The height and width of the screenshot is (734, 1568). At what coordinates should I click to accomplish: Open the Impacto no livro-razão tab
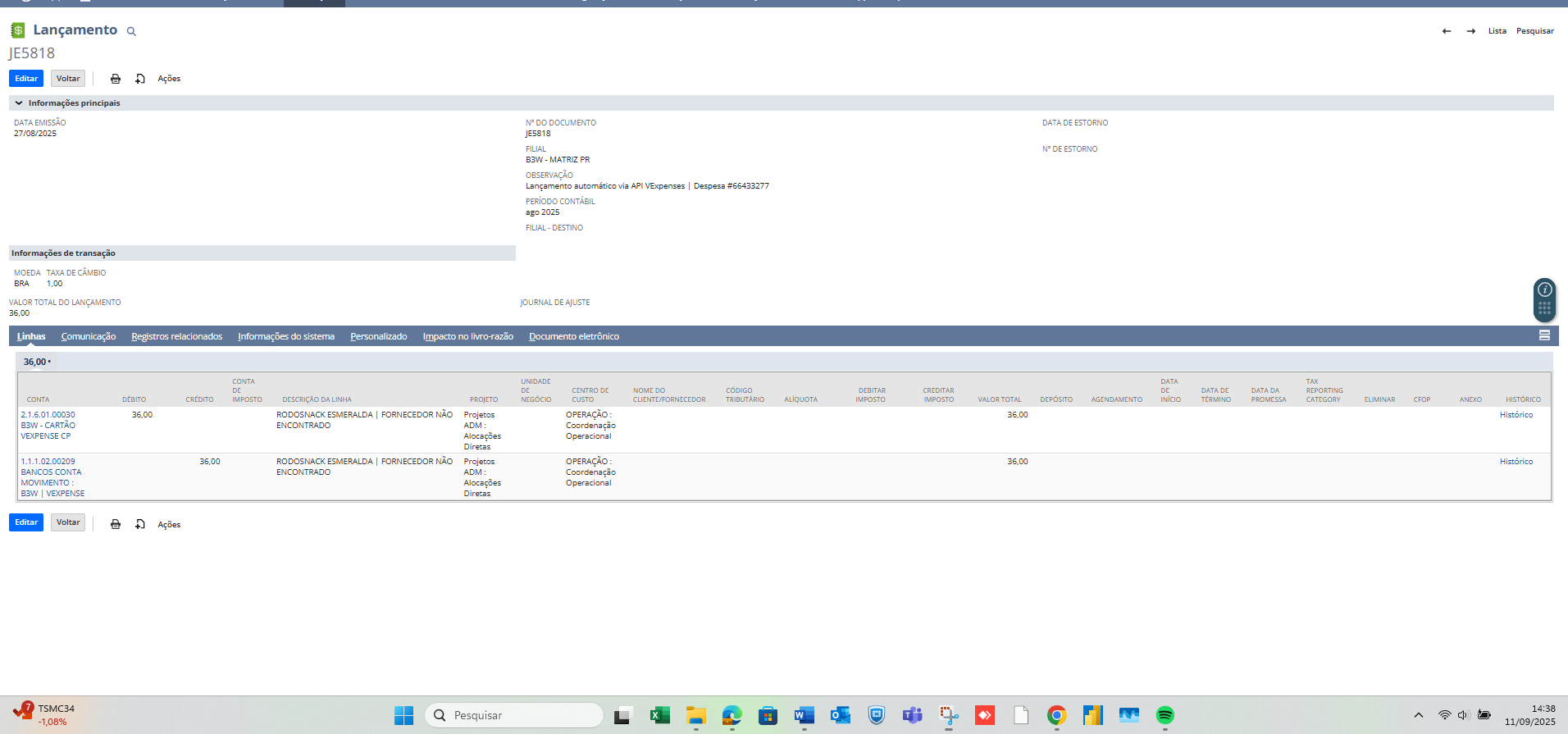click(467, 336)
